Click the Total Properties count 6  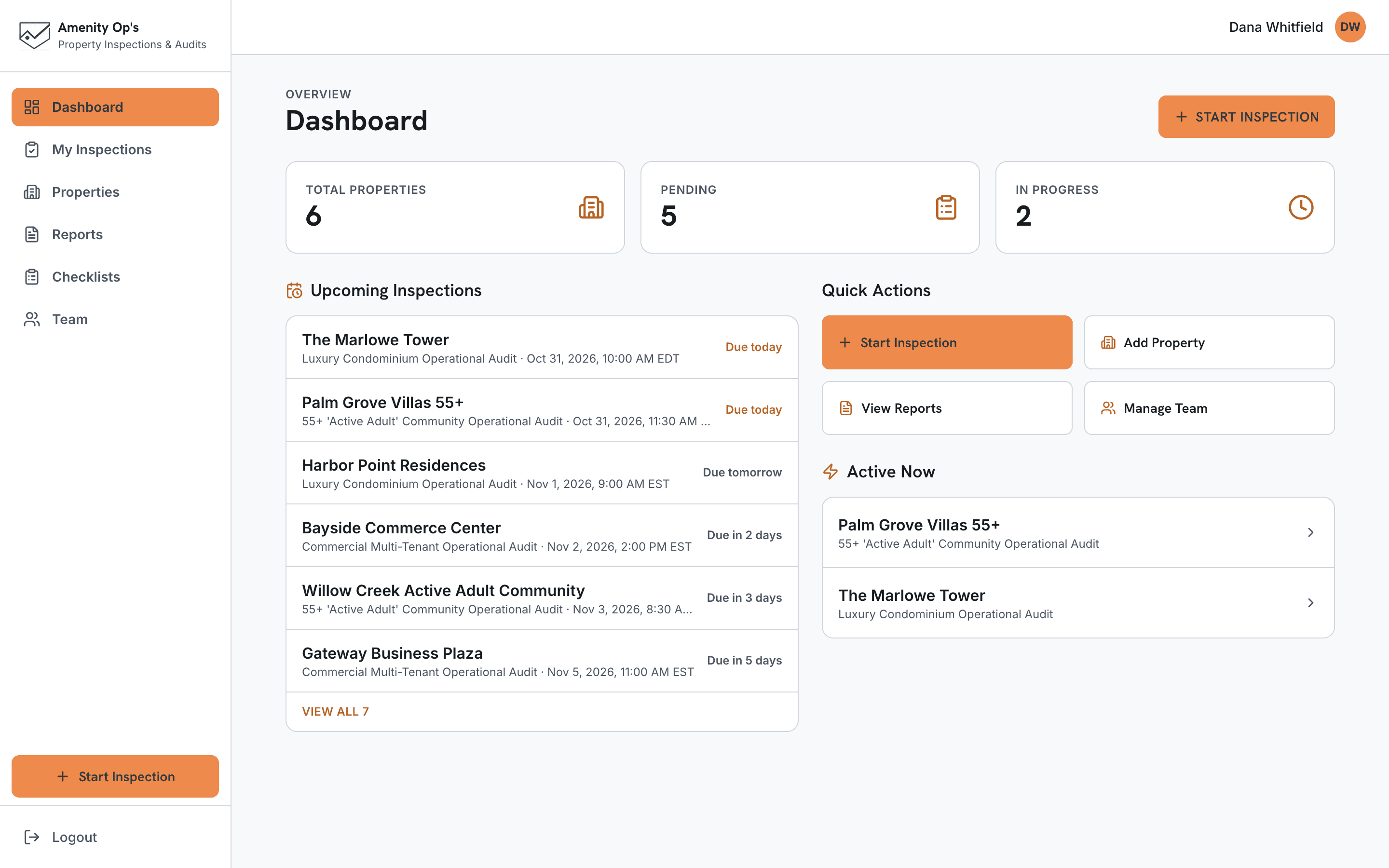click(313, 216)
